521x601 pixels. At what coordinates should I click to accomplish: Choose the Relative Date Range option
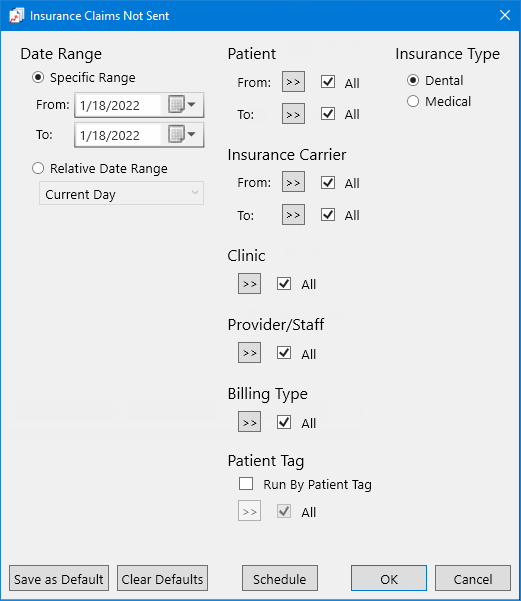click(38, 168)
